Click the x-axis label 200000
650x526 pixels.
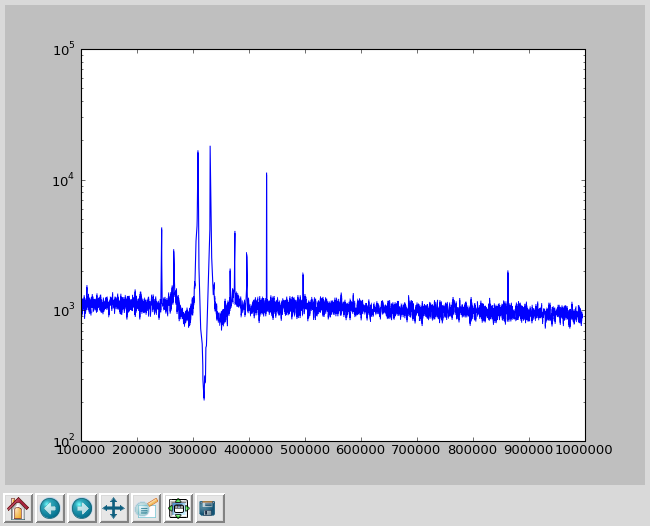(137, 450)
